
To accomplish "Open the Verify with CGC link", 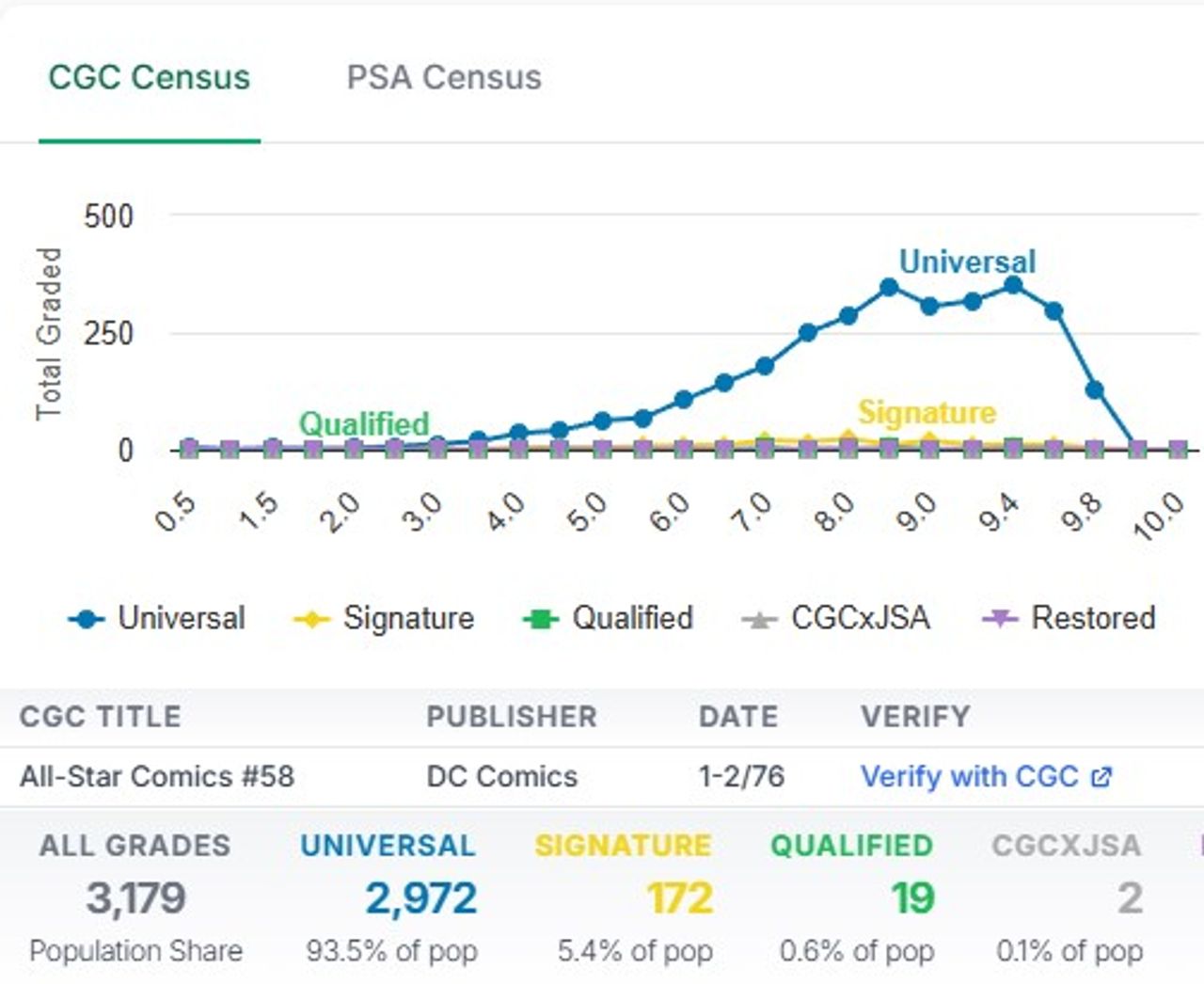I will click(x=969, y=777).
